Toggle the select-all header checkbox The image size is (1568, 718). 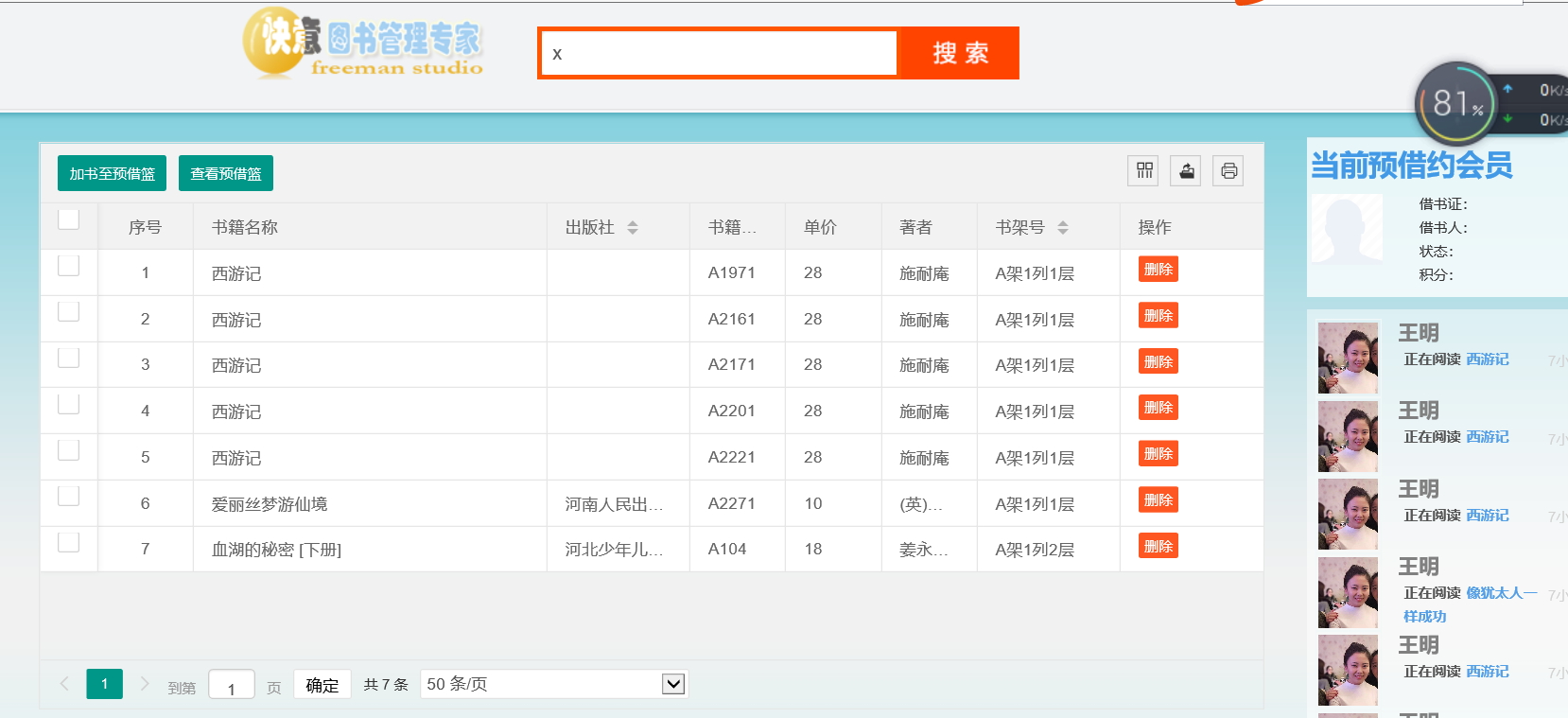[x=68, y=219]
